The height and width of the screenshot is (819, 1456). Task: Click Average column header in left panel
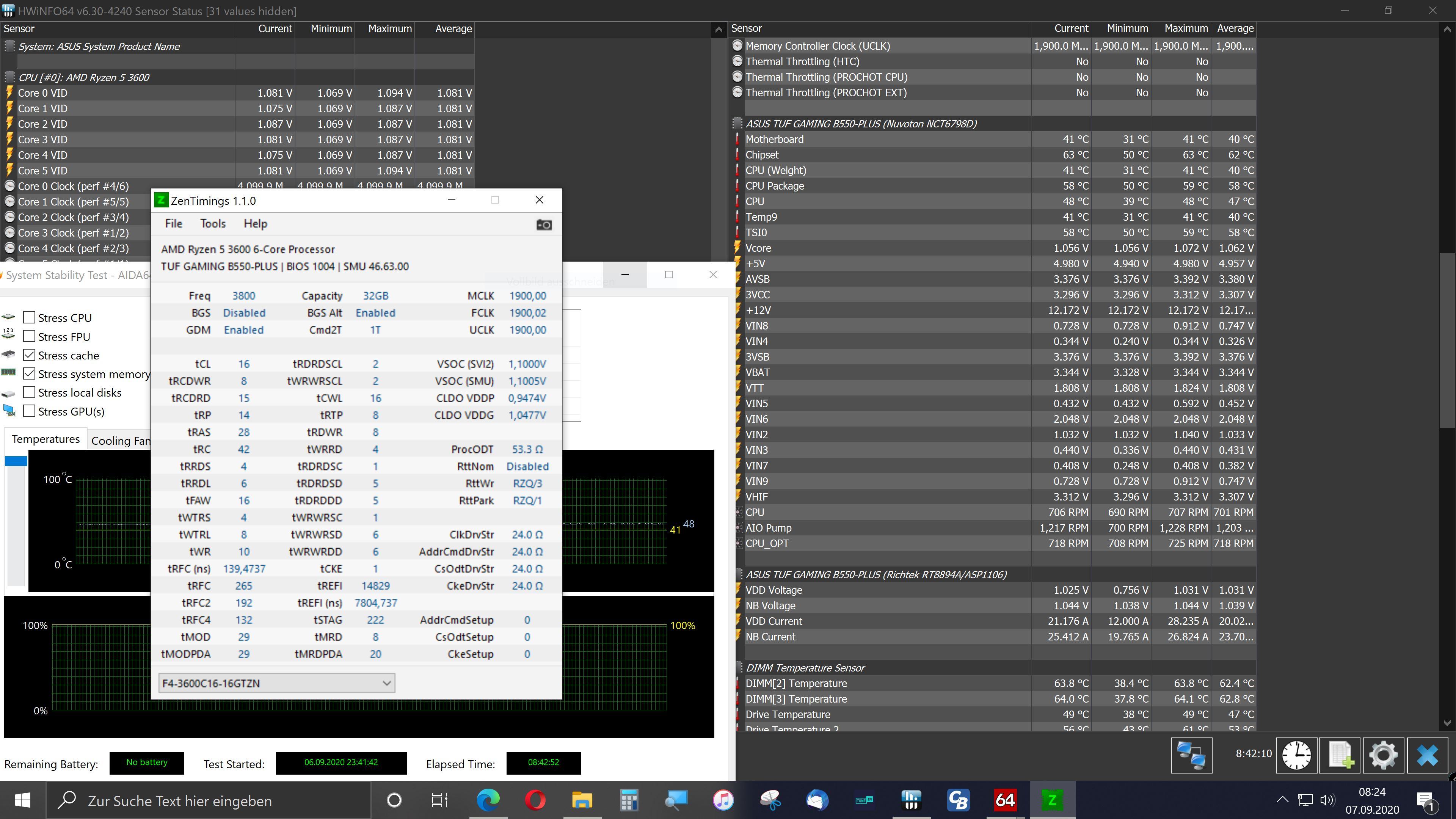click(x=444, y=29)
